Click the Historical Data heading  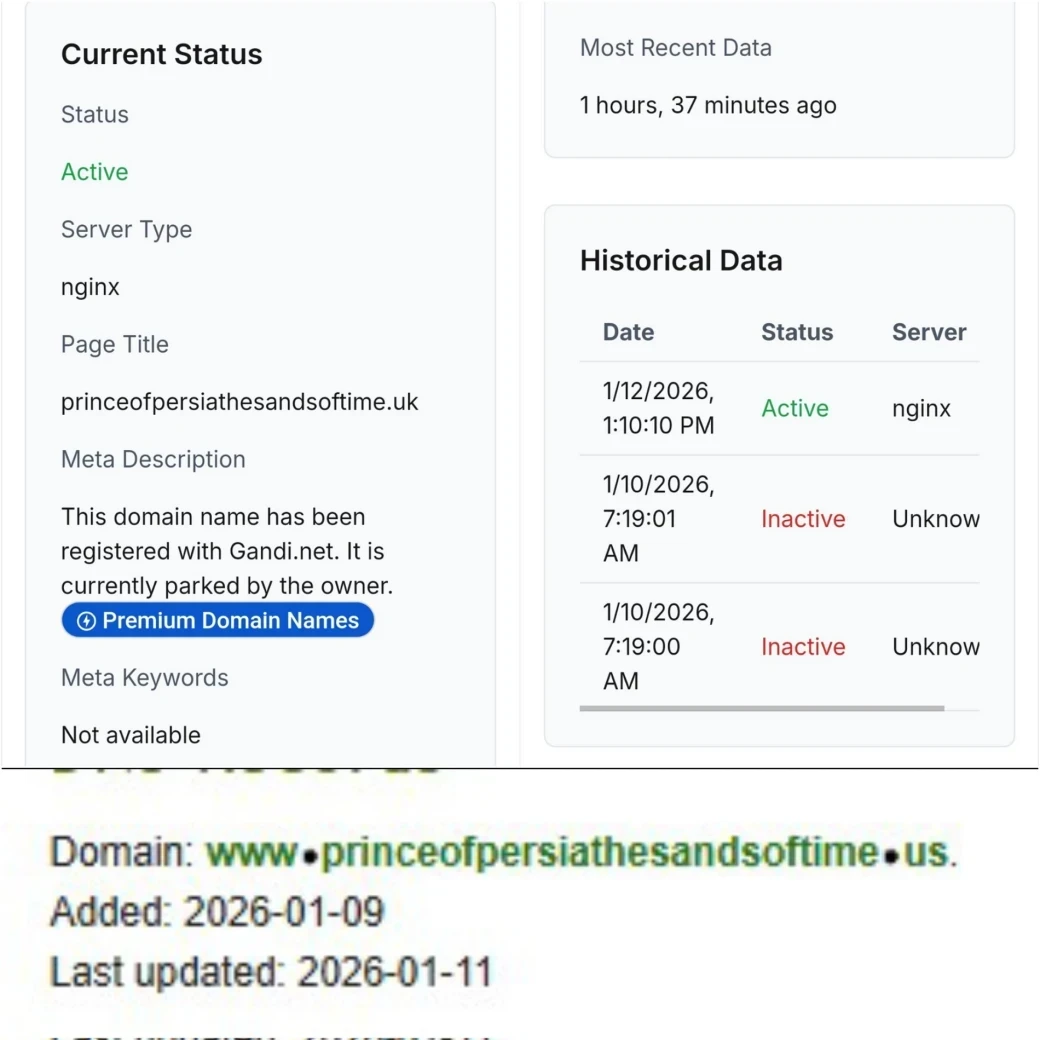[681, 260]
